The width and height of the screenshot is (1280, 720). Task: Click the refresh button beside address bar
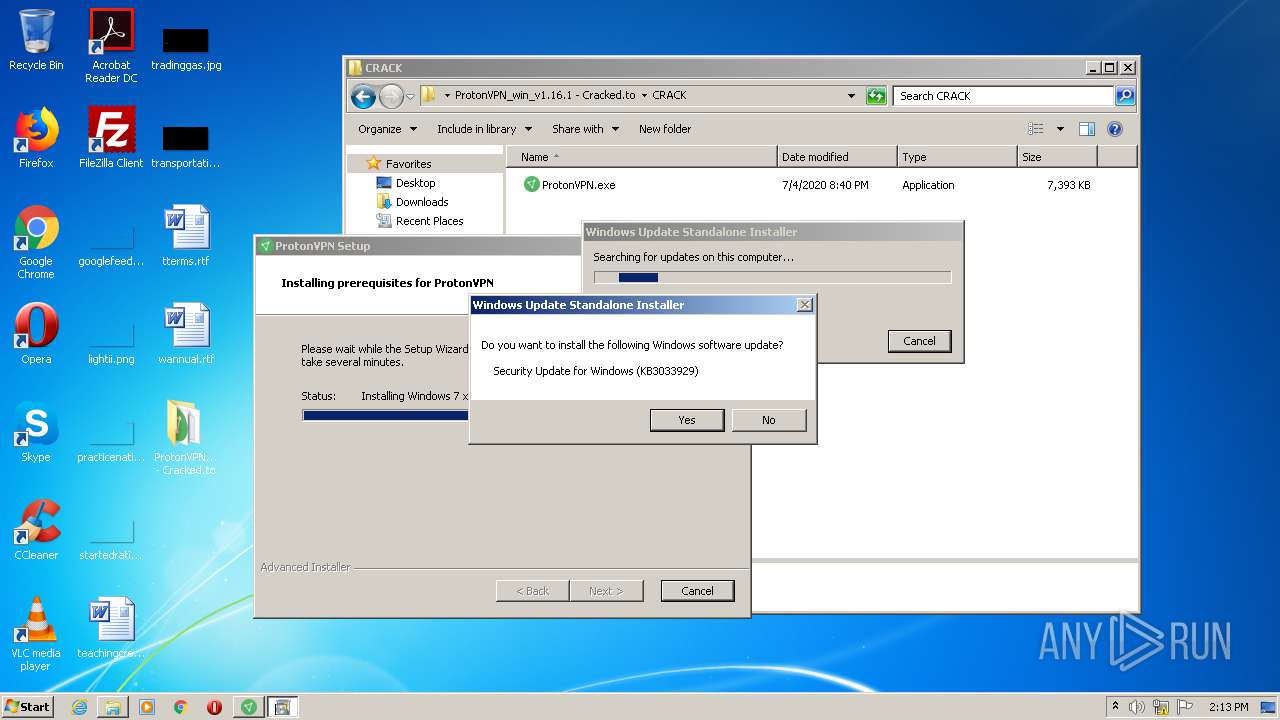coord(876,96)
